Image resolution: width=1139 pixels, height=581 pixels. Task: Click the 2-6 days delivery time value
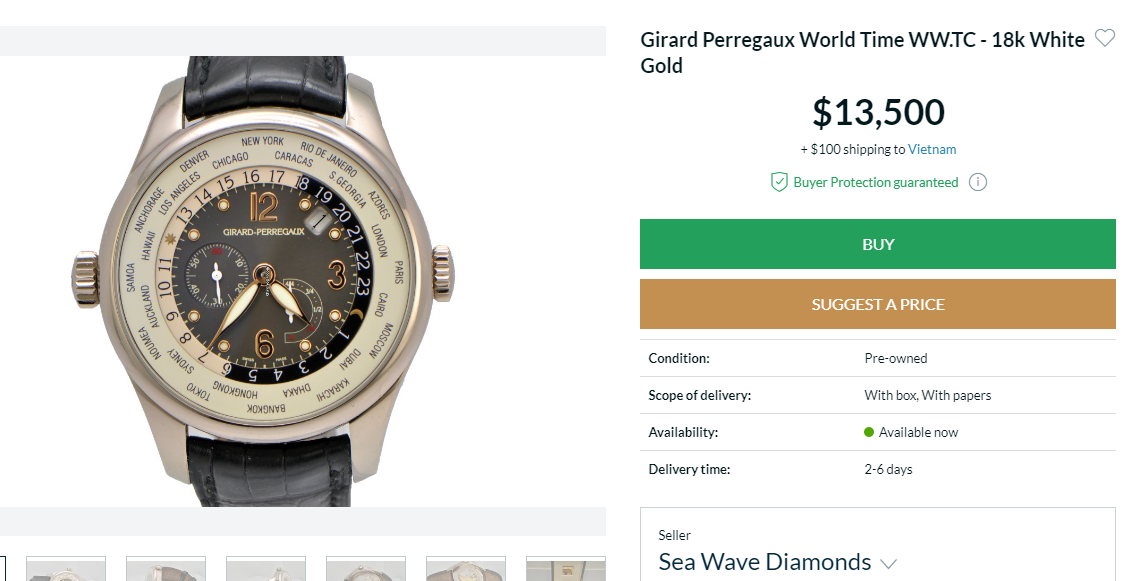887,469
